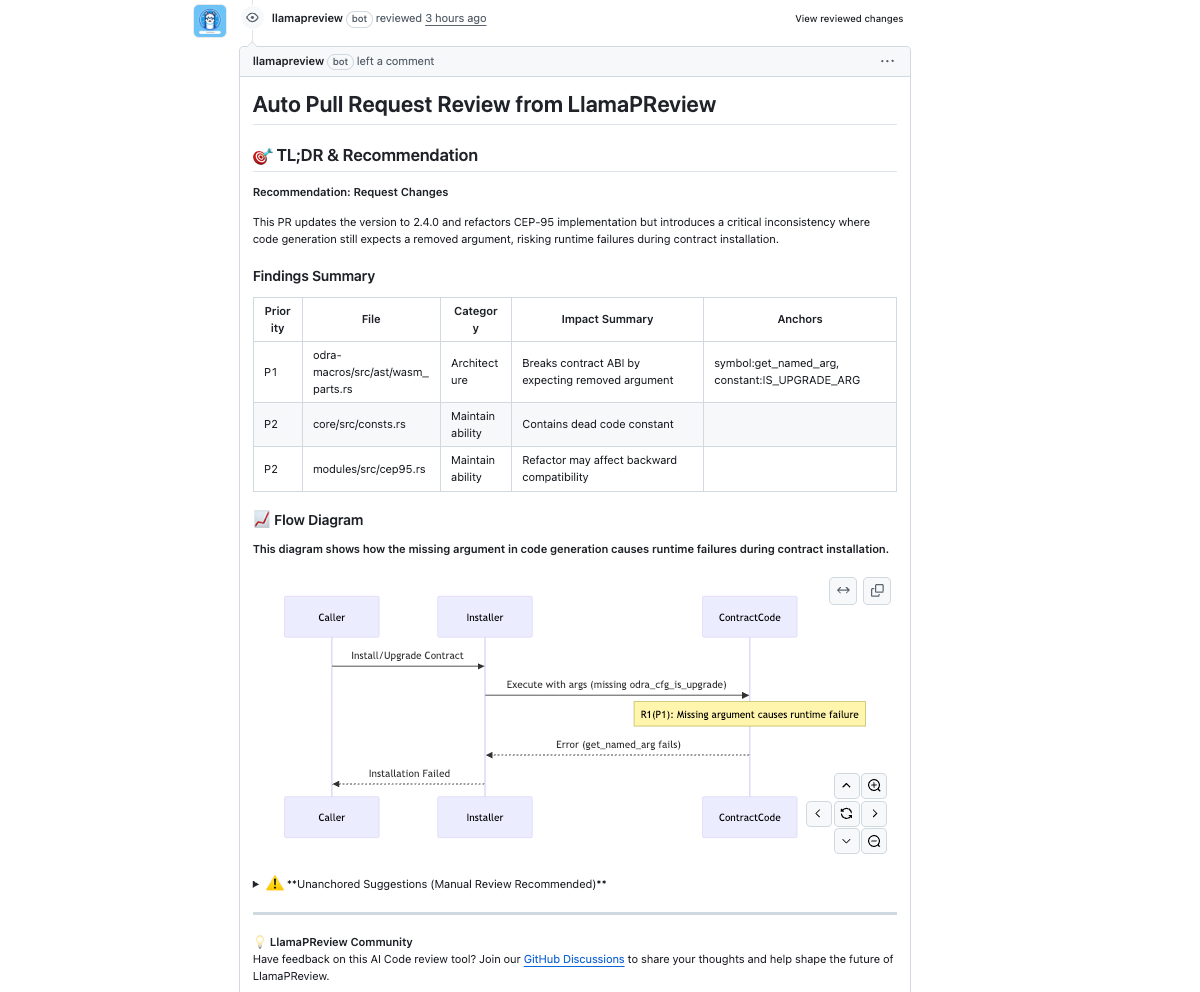Open the GitHub Discussions link
This screenshot has height=992, width=1200.
(574, 960)
